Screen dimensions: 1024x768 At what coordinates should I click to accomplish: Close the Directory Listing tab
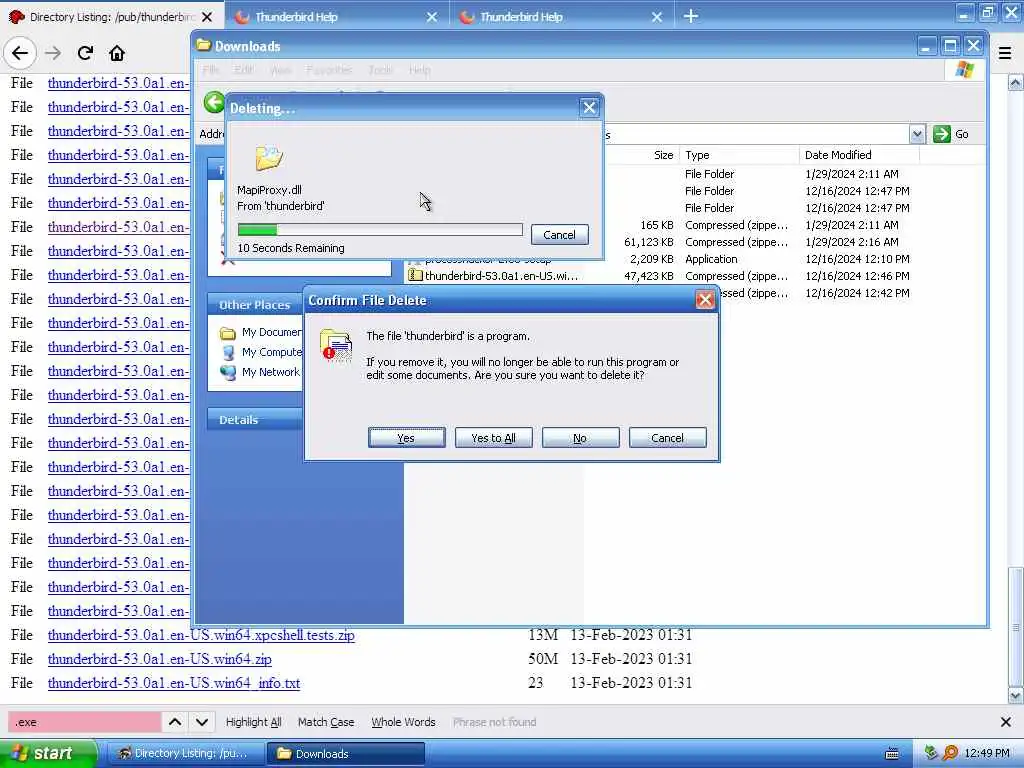click(206, 17)
